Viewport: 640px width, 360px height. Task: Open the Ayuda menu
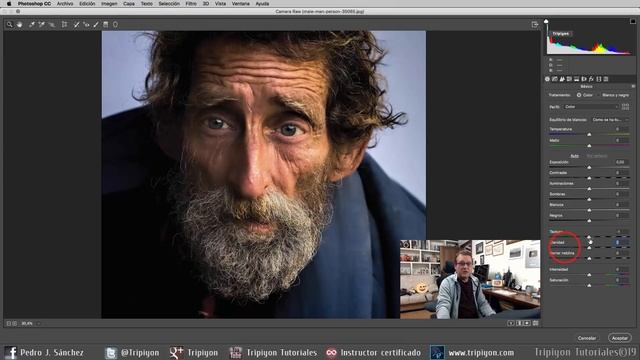coord(262,4)
